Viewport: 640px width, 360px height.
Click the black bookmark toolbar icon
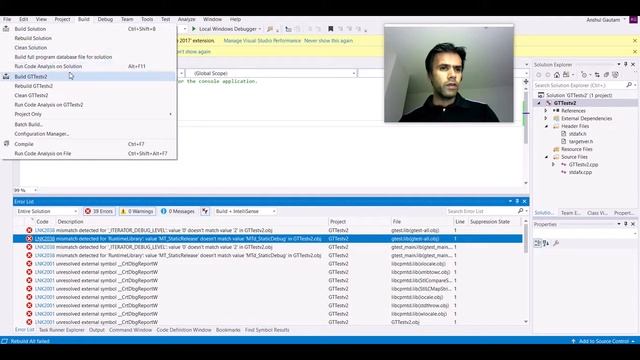pyautogui.click(x=331, y=29)
